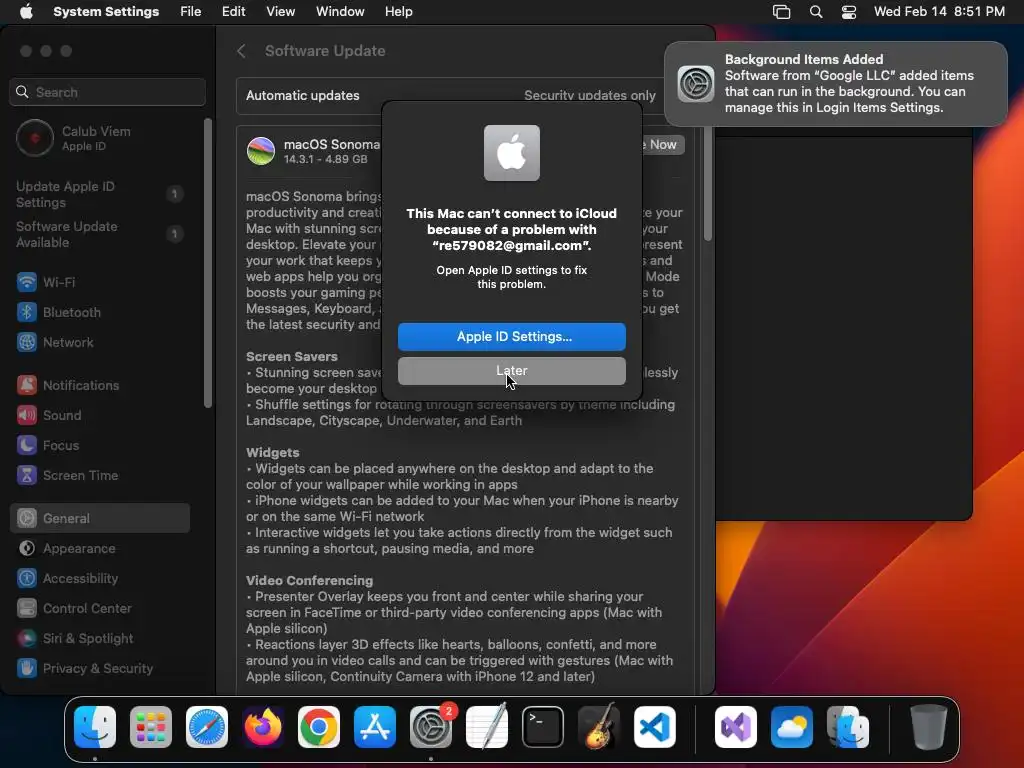Focus the Search field in sidebar
The height and width of the screenshot is (768, 1024).
point(108,92)
